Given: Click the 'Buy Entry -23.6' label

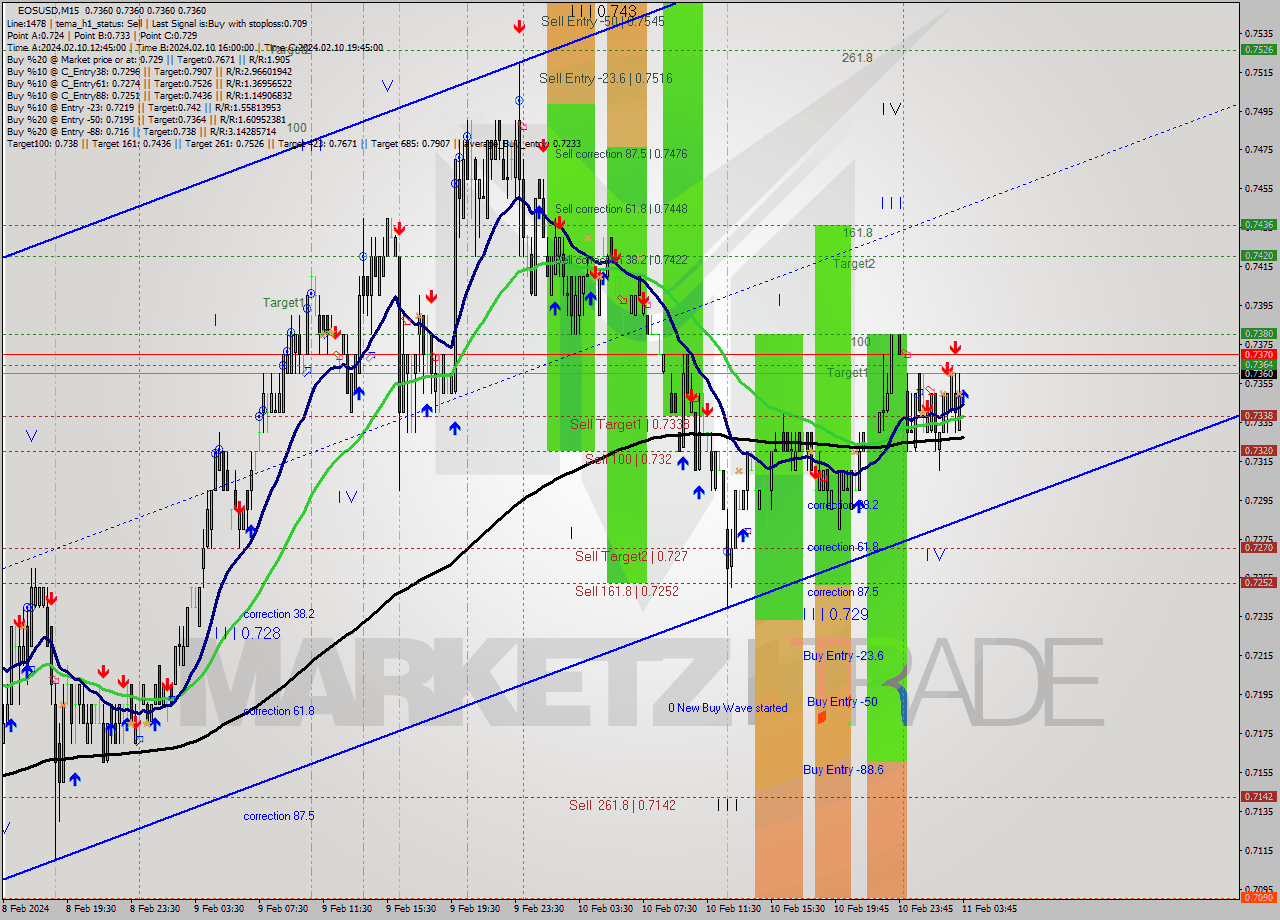Looking at the screenshot, I should coord(843,656).
